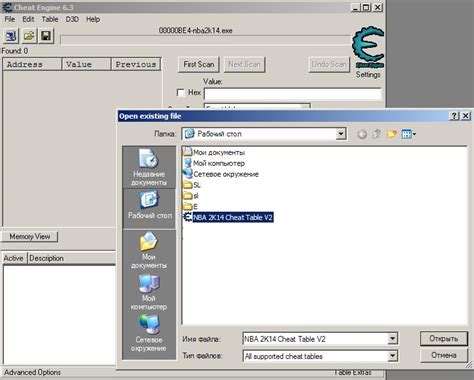Image resolution: width=474 pixels, height=380 pixels.
Task: Click the Next Scan button
Action: point(244,64)
